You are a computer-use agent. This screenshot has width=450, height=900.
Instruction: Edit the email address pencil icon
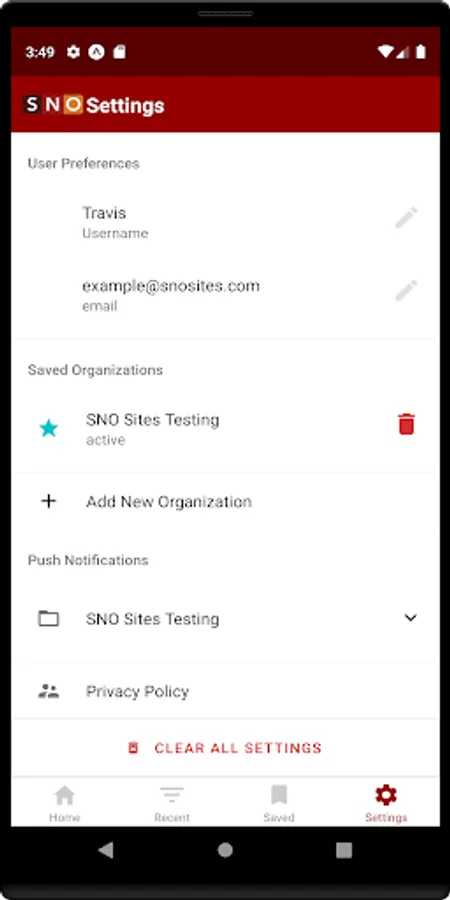(406, 291)
